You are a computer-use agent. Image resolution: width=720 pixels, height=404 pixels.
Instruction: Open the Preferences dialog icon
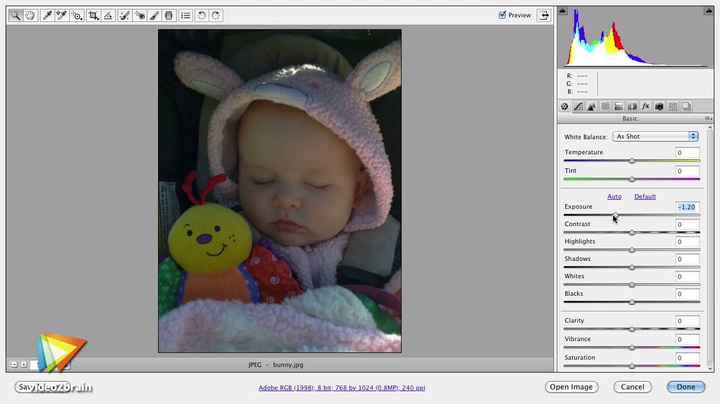tap(185, 16)
